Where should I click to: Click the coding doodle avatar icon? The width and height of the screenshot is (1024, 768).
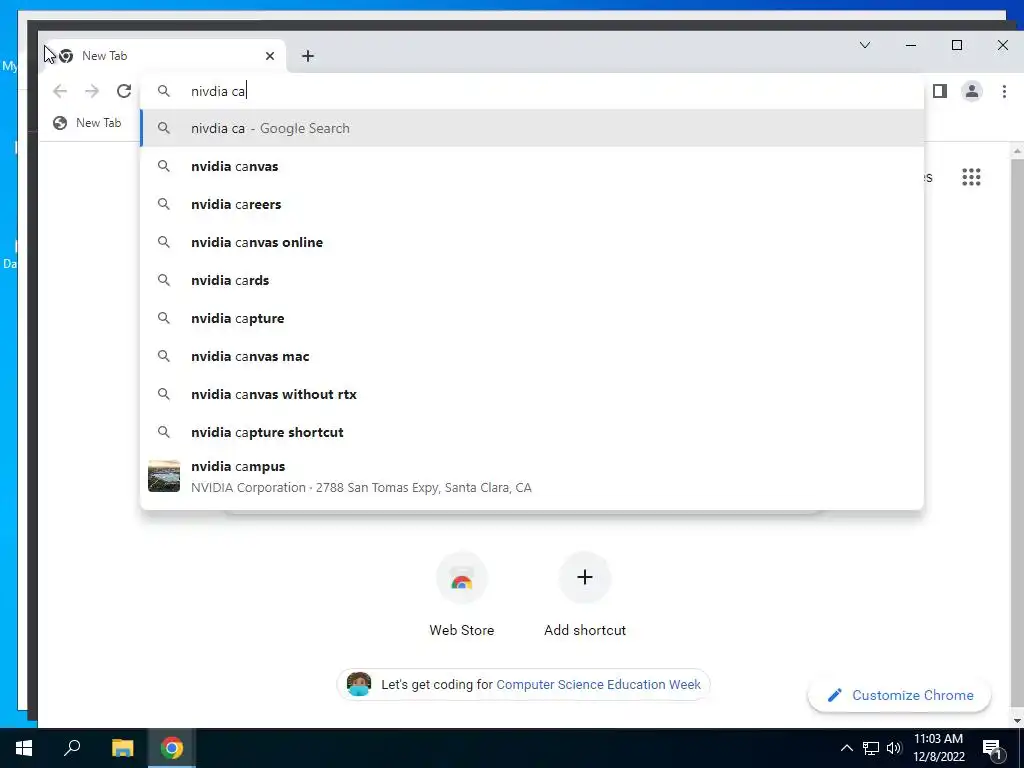pos(359,684)
